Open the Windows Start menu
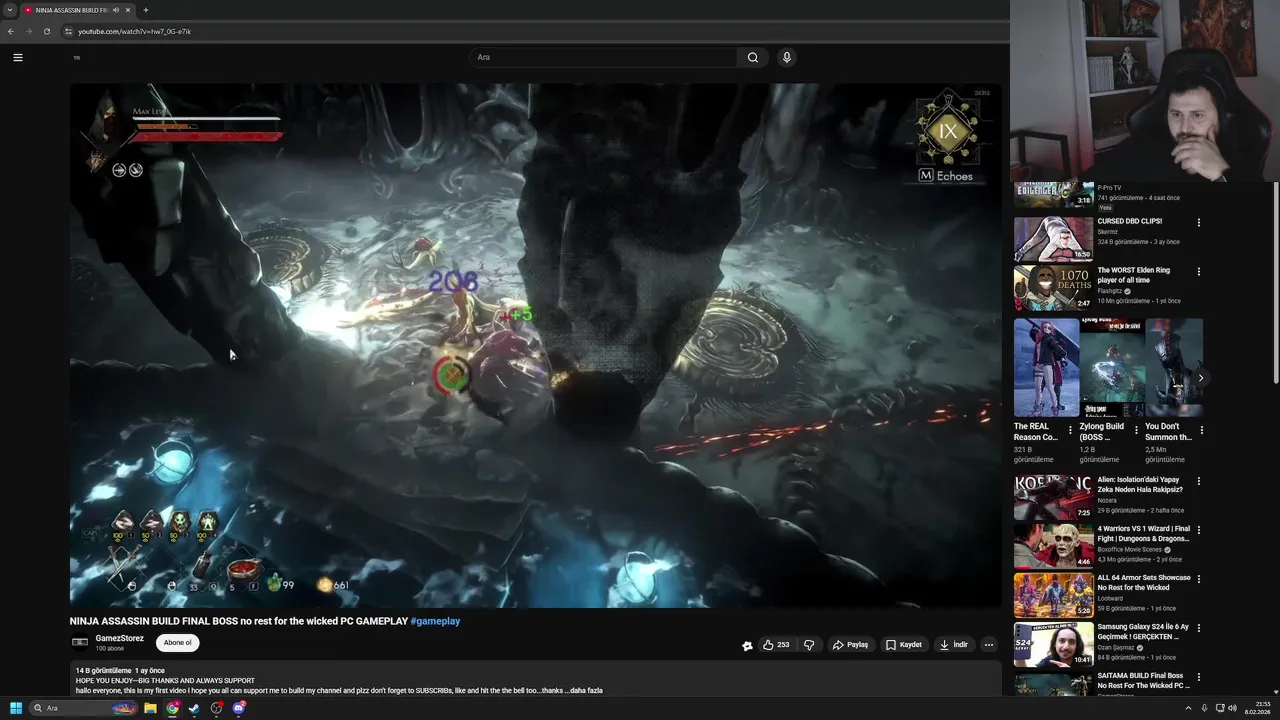This screenshot has height=720, width=1280. (x=16, y=708)
